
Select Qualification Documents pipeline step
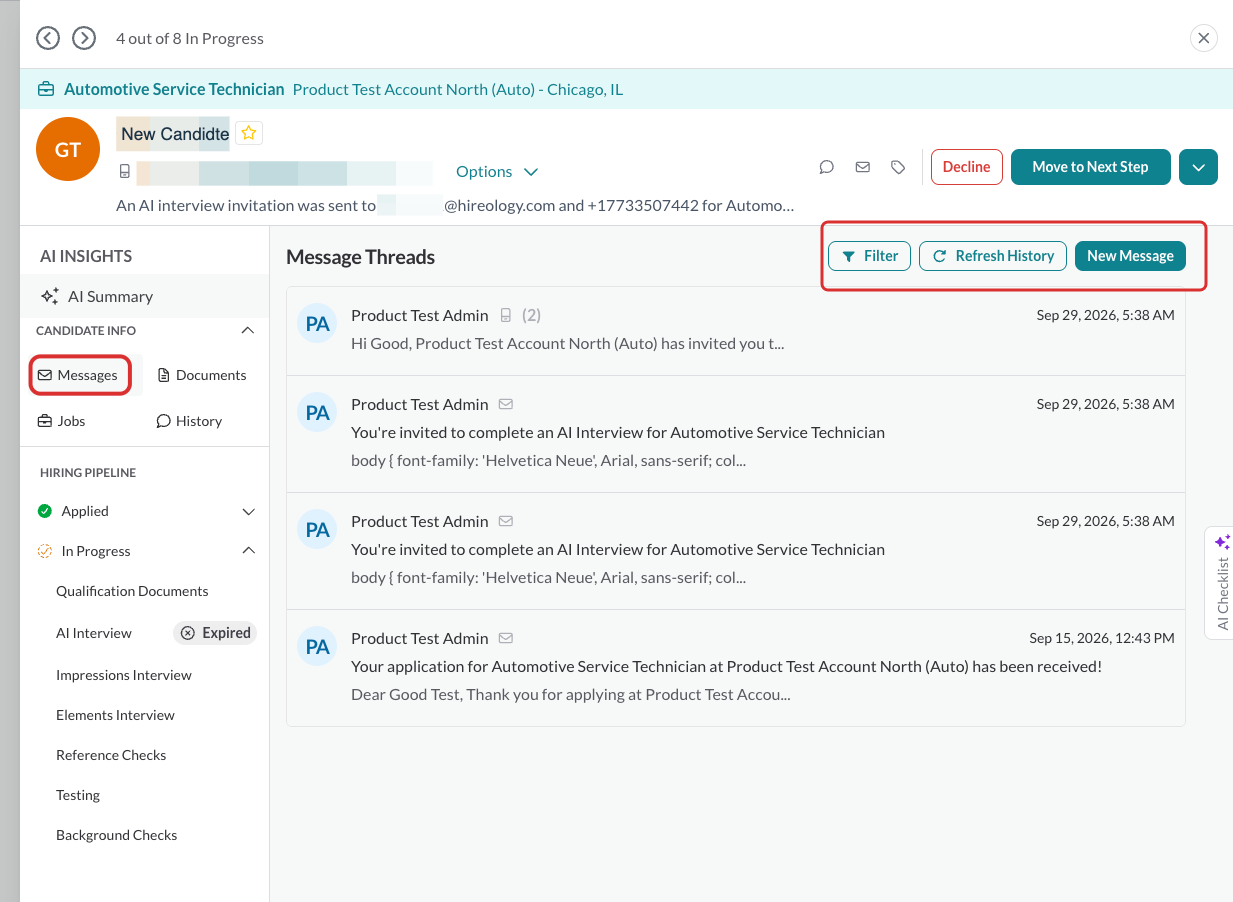pos(132,591)
